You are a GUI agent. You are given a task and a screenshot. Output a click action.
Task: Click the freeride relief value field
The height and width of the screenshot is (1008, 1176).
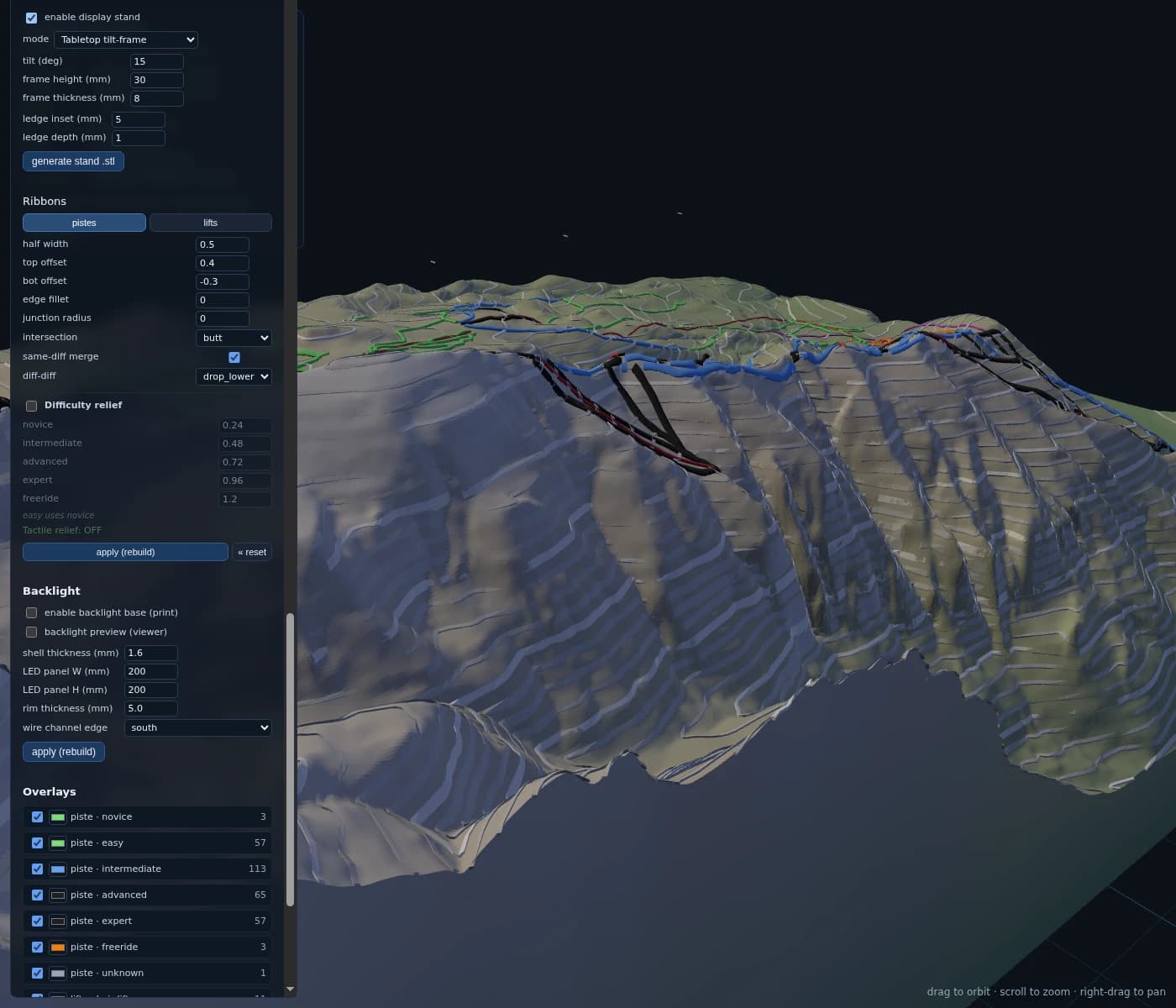(245, 499)
